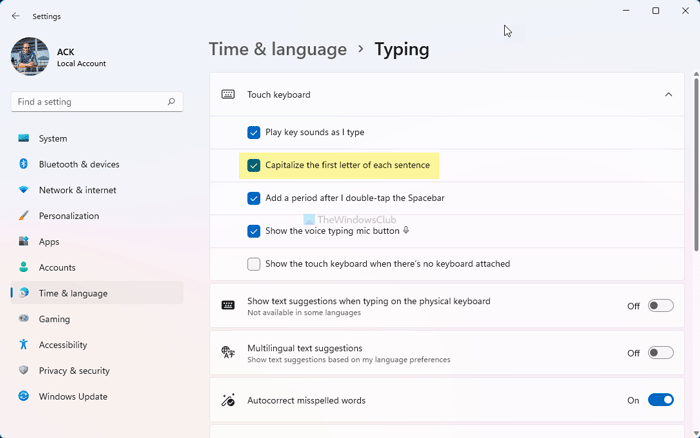700x438 pixels.
Task: Click the Gaming controller icon
Action: click(x=23, y=319)
